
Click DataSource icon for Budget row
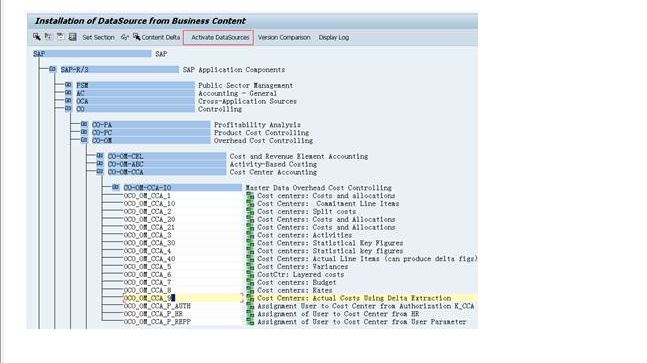tap(250, 282)
